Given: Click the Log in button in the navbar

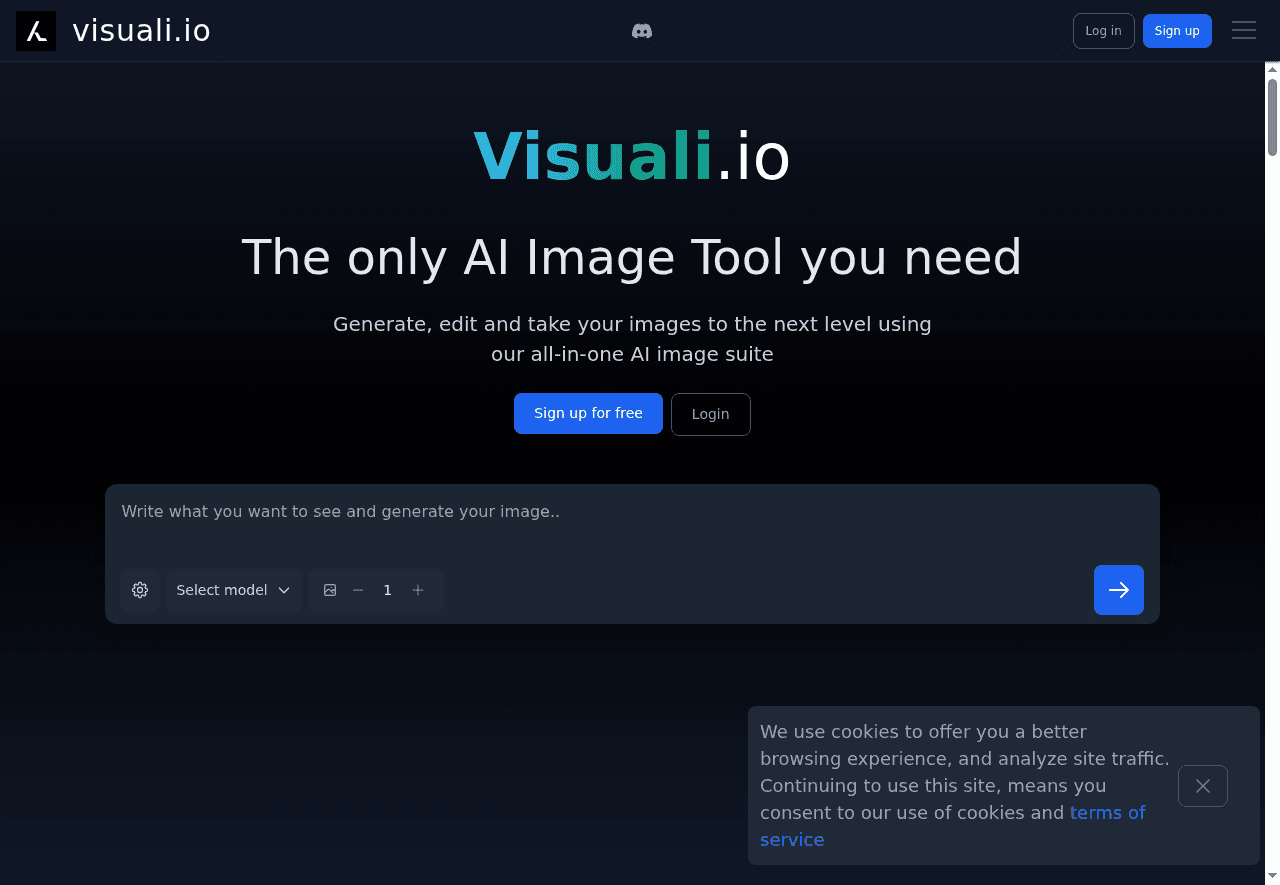Looking at the screenshot, I should pyautogui.click(x=1103, y=31).
